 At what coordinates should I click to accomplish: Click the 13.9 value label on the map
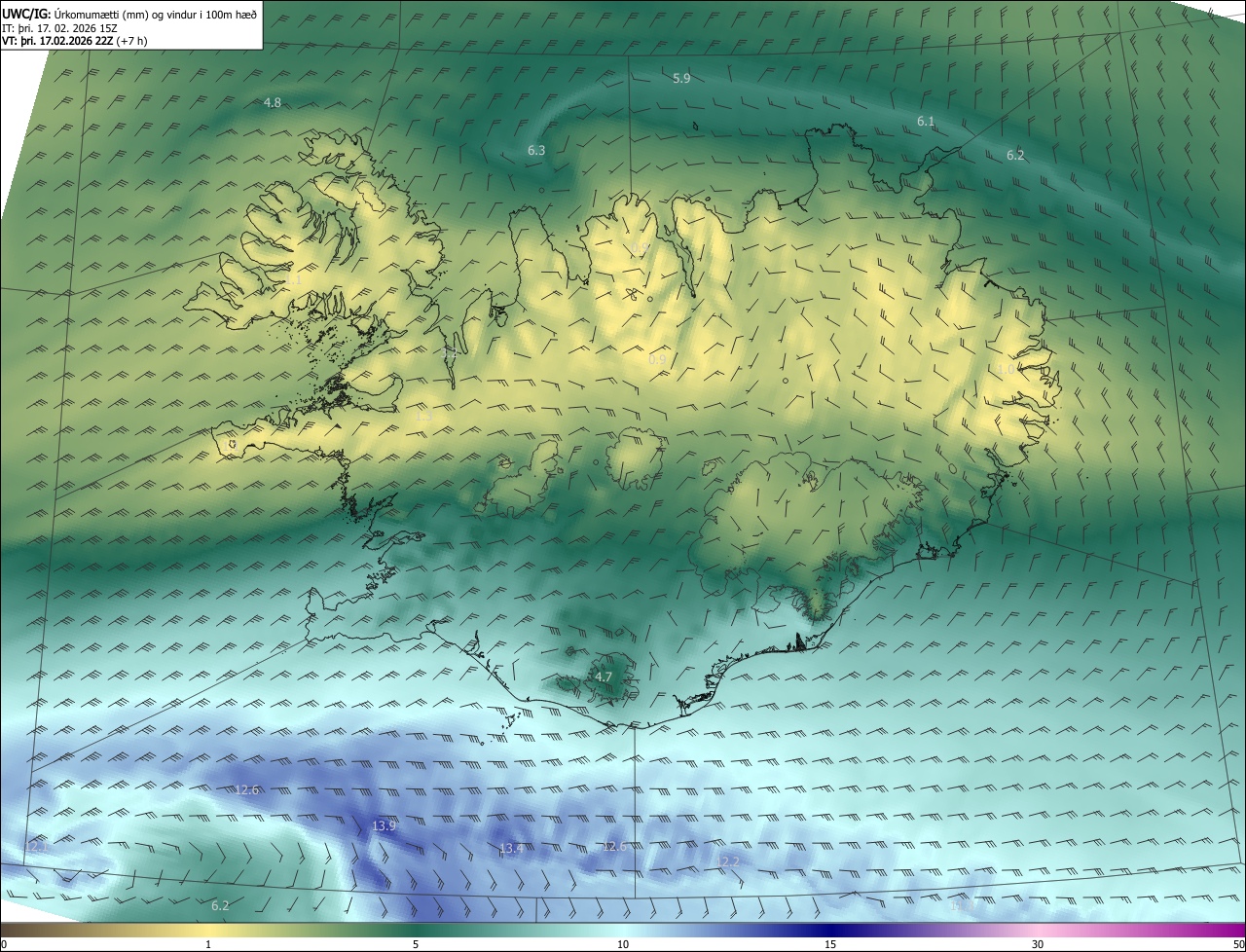click(x=384, y=825)
